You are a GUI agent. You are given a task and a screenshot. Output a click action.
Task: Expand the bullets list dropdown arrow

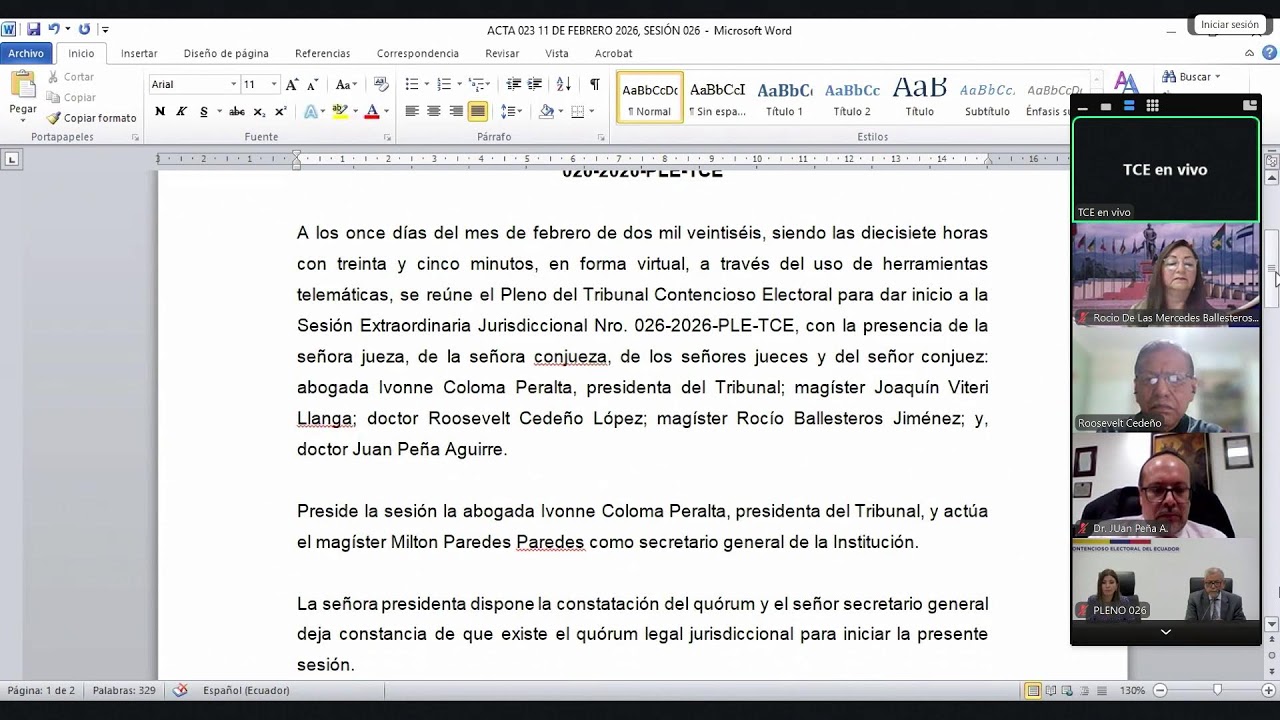point(426,85)
